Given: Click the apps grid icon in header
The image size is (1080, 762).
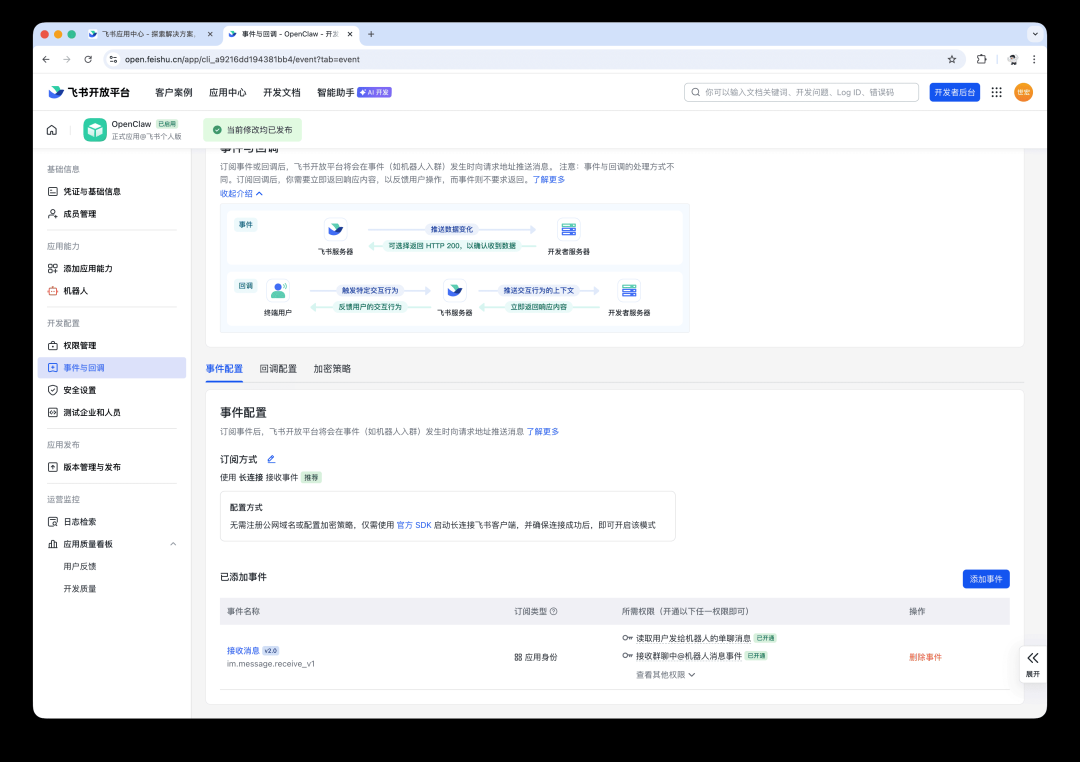Looking at the screenshot, I should coord(996,92).
